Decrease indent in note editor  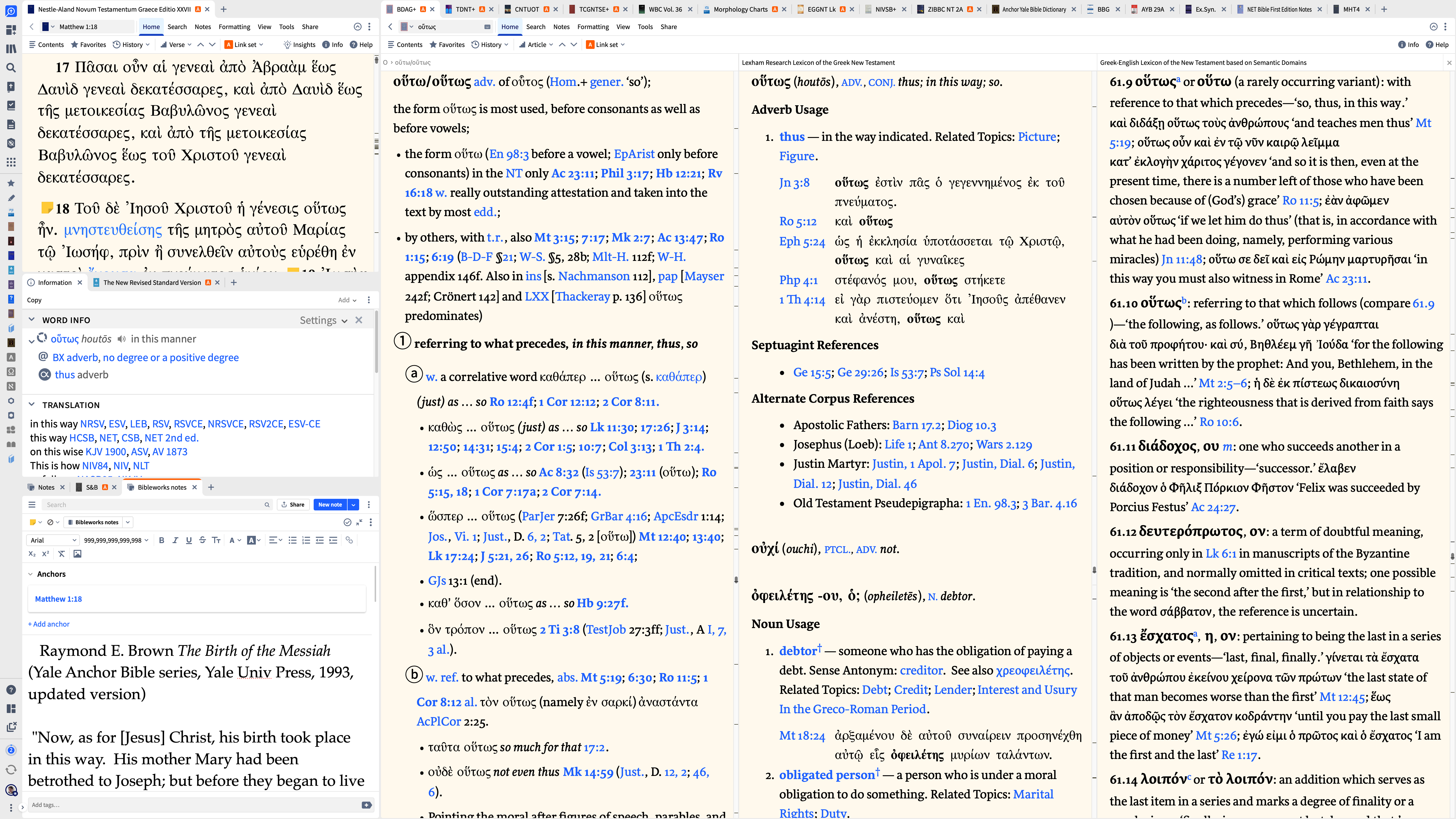[x=319, y=540]
